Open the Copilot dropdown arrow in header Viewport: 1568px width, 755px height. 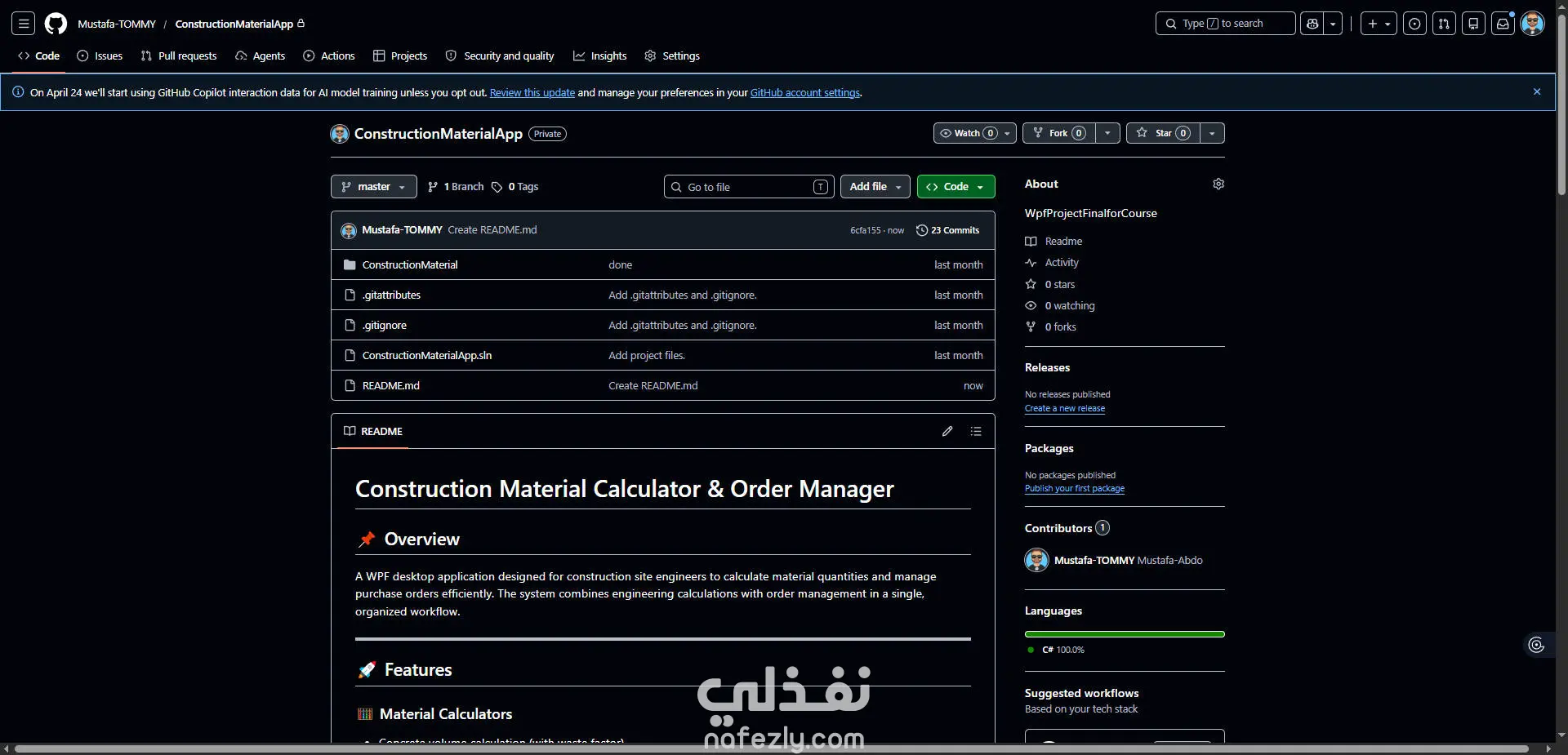click(1333, 24)
